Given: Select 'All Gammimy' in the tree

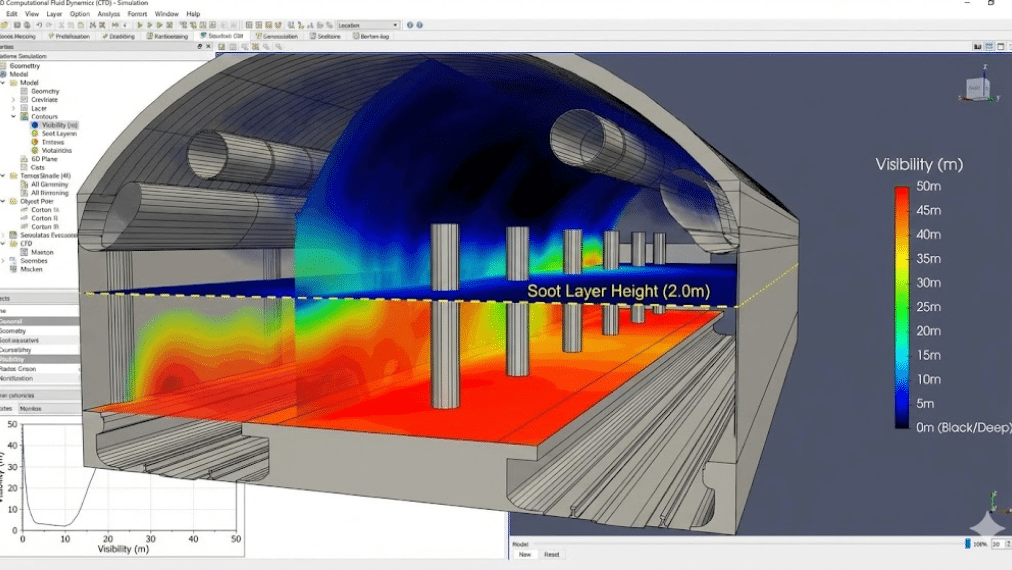Looking at the screenshot, I should tap(50, 185).
